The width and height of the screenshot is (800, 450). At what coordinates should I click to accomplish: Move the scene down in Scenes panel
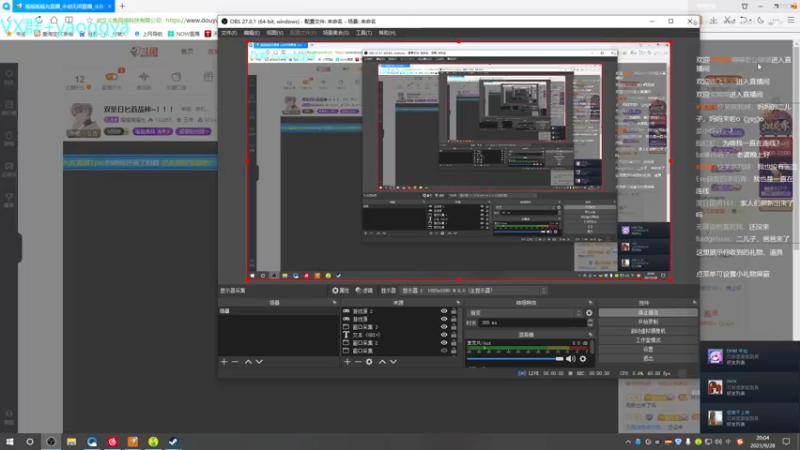[x=259, y=362]
